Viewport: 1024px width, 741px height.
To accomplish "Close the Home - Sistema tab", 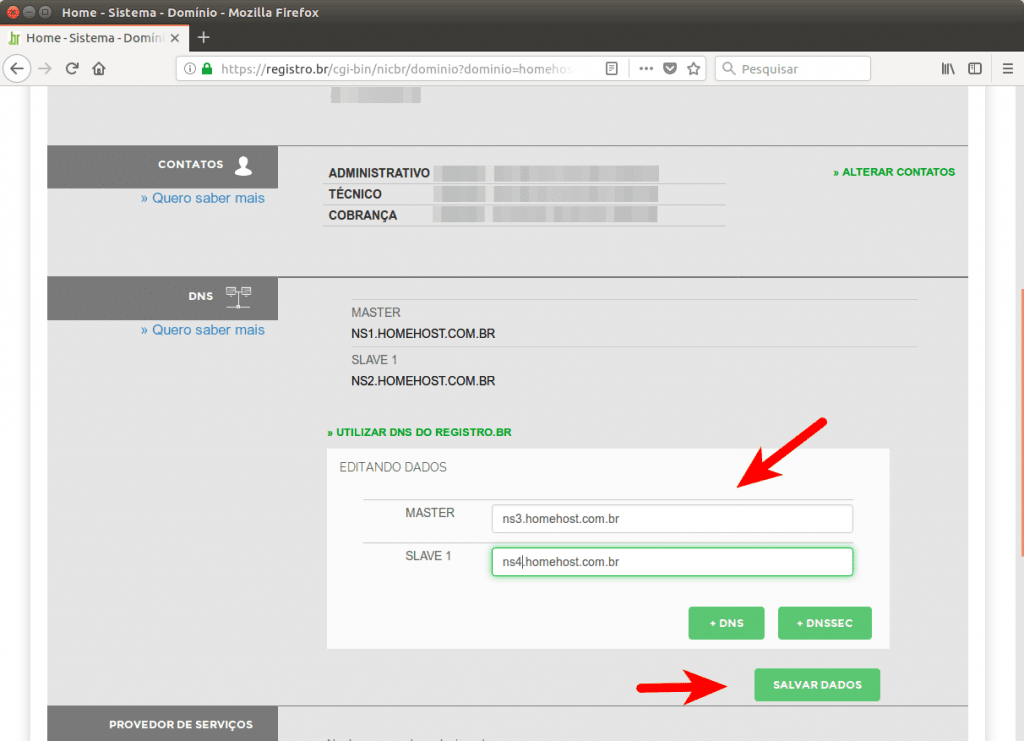I will (175, 38).
